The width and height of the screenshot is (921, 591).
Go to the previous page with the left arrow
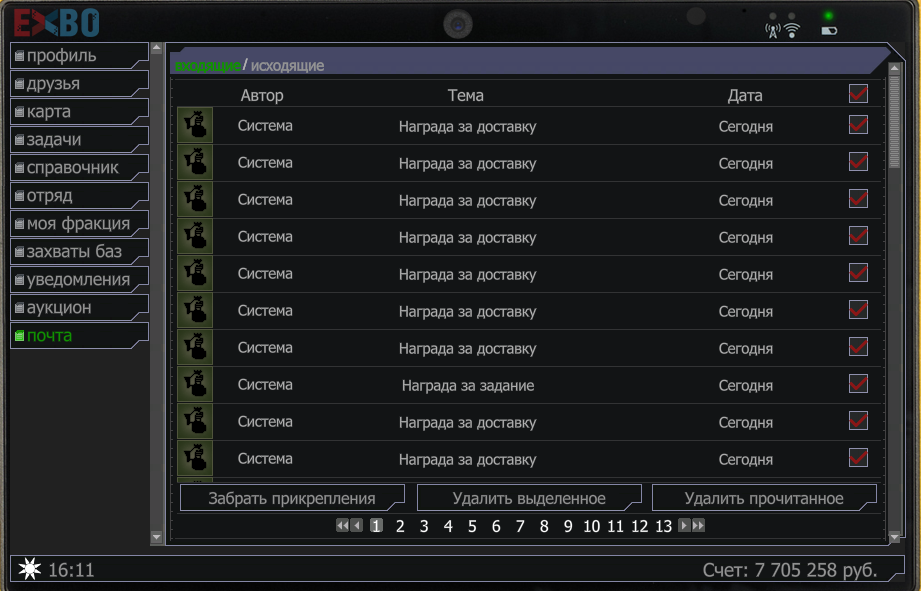click(357, 525)
